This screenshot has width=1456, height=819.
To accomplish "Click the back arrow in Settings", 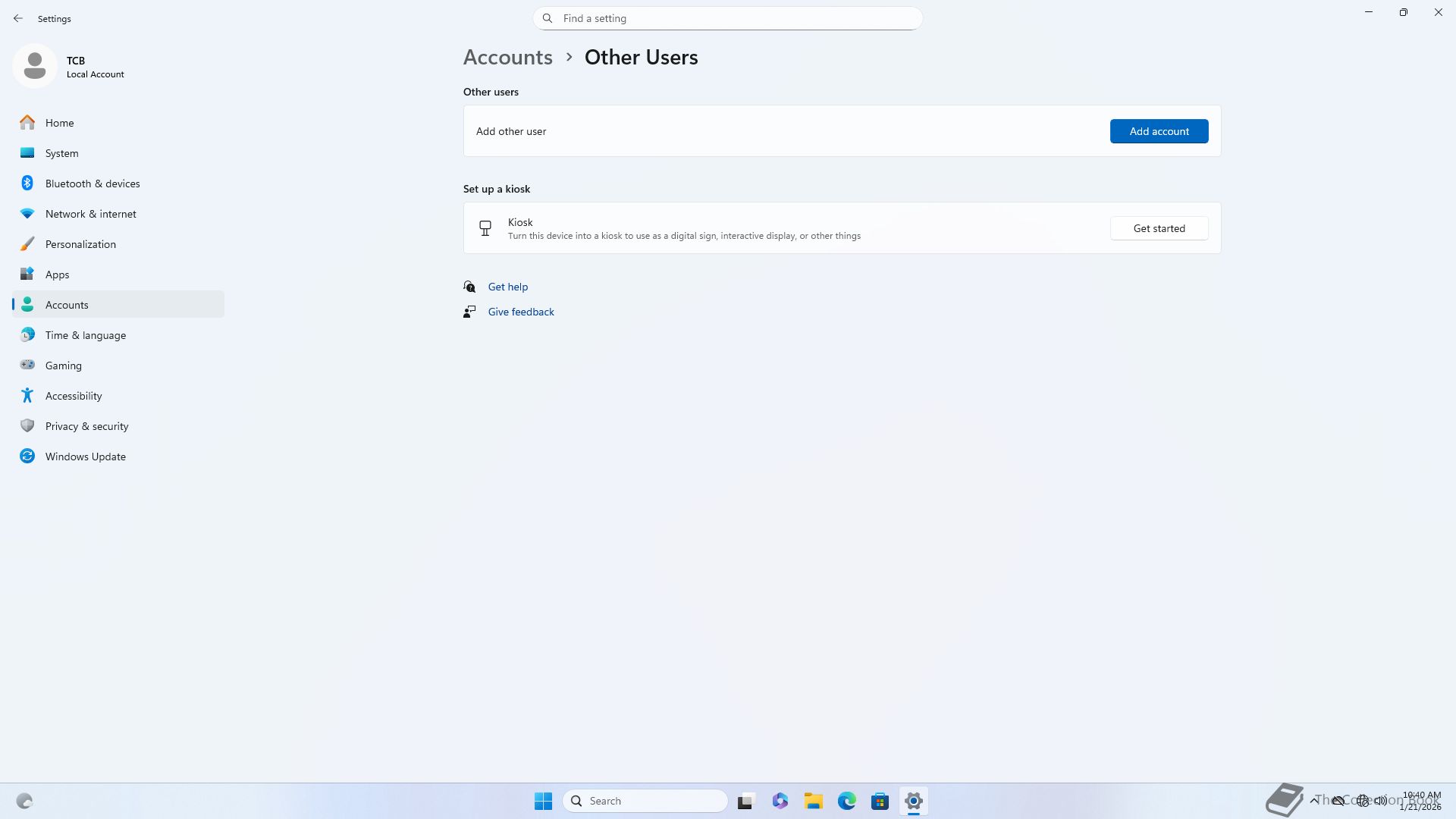I will [18, 18].
